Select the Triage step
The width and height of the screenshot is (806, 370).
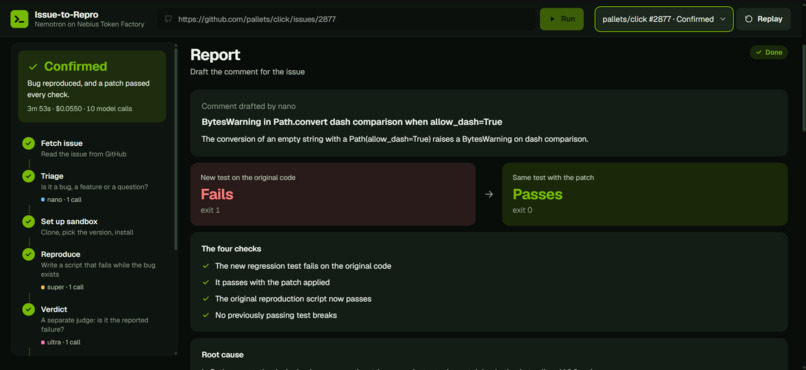93,188
